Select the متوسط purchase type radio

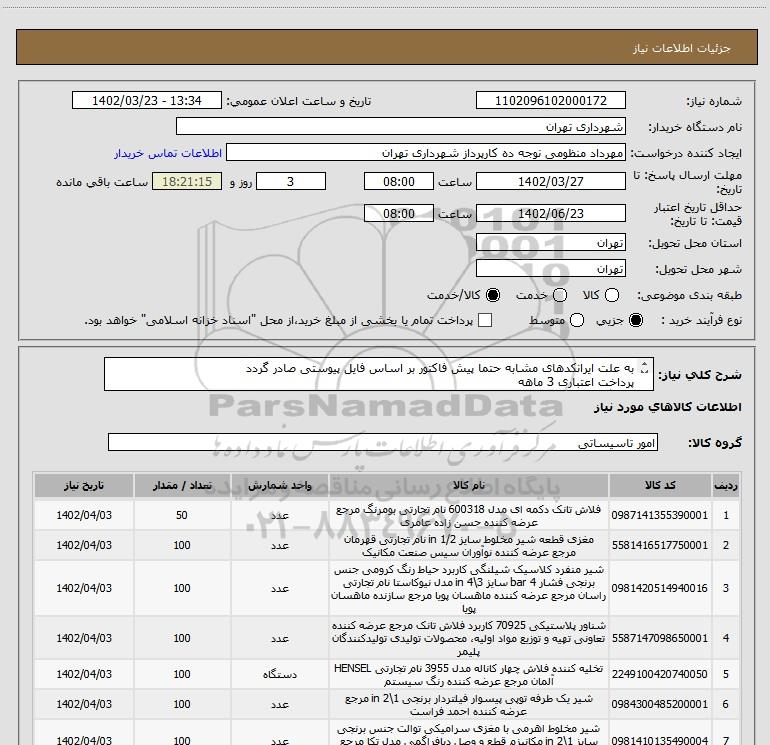(577, 321)
